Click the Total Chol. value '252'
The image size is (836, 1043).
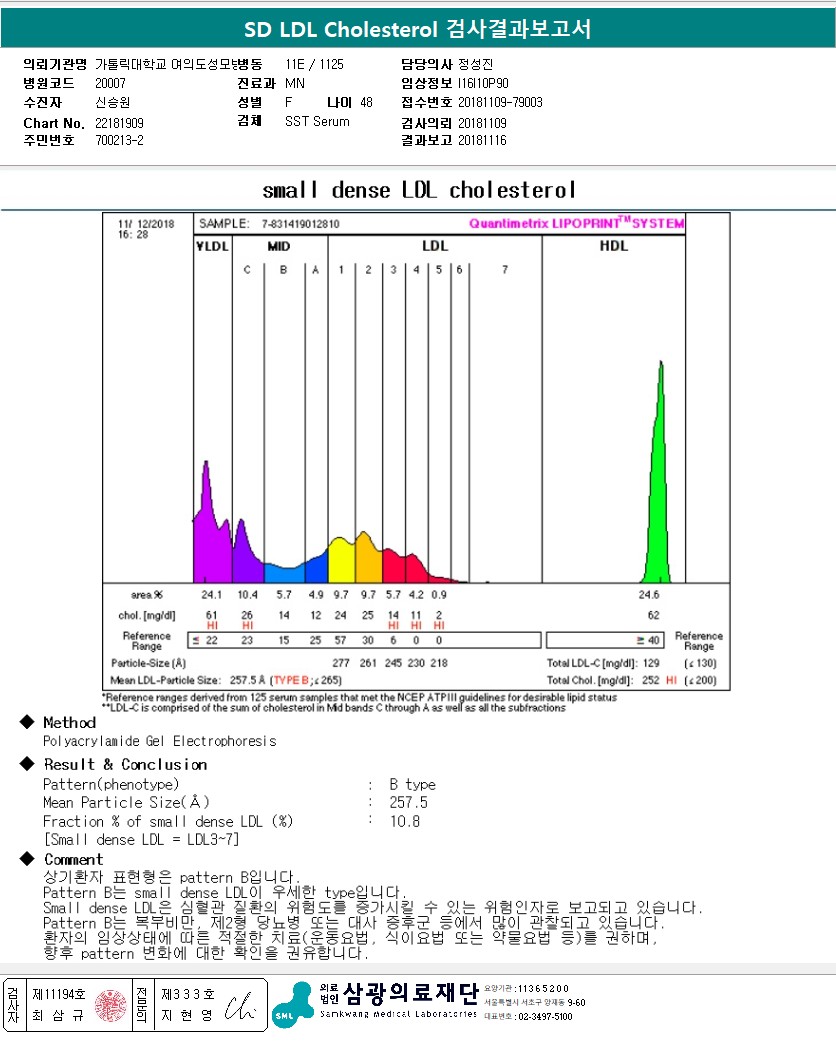click(x=650, y=680)
